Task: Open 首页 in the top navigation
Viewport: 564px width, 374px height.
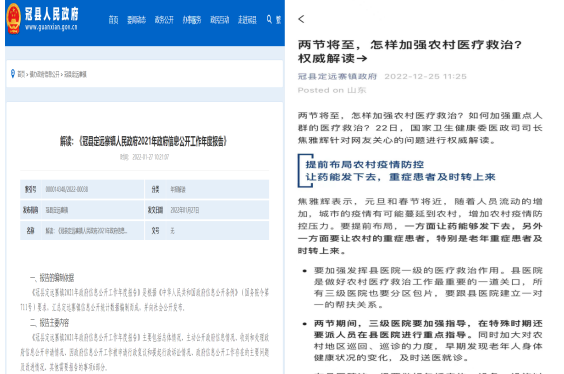Action: [x=113, y=20]
